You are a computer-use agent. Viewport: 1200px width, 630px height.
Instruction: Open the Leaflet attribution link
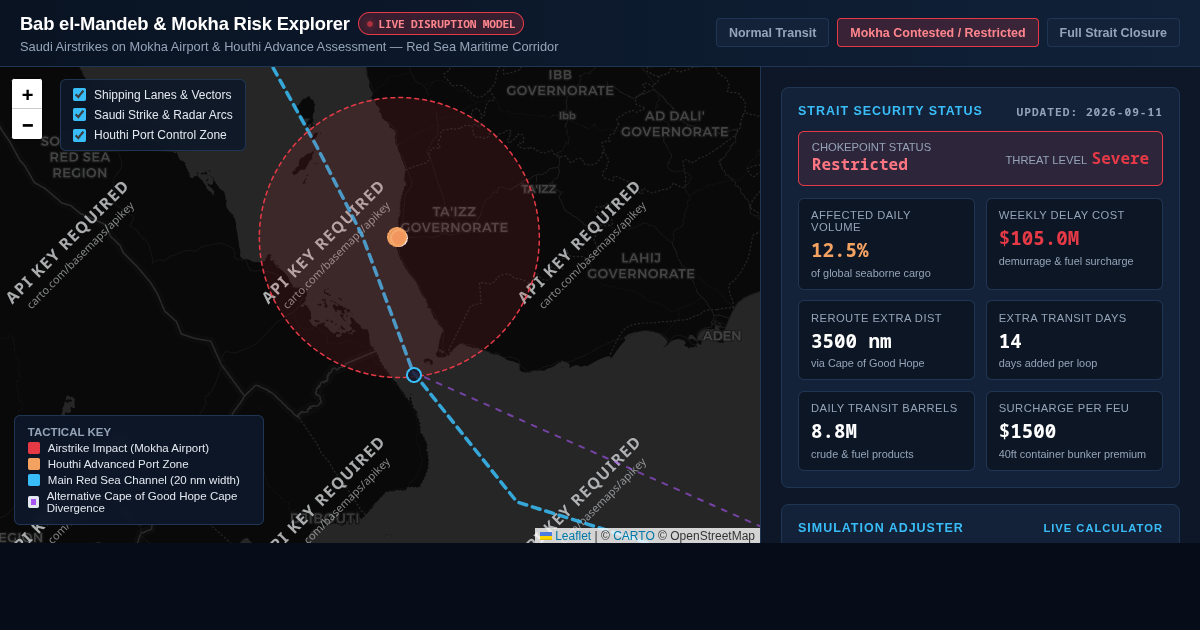pos(565,536)
